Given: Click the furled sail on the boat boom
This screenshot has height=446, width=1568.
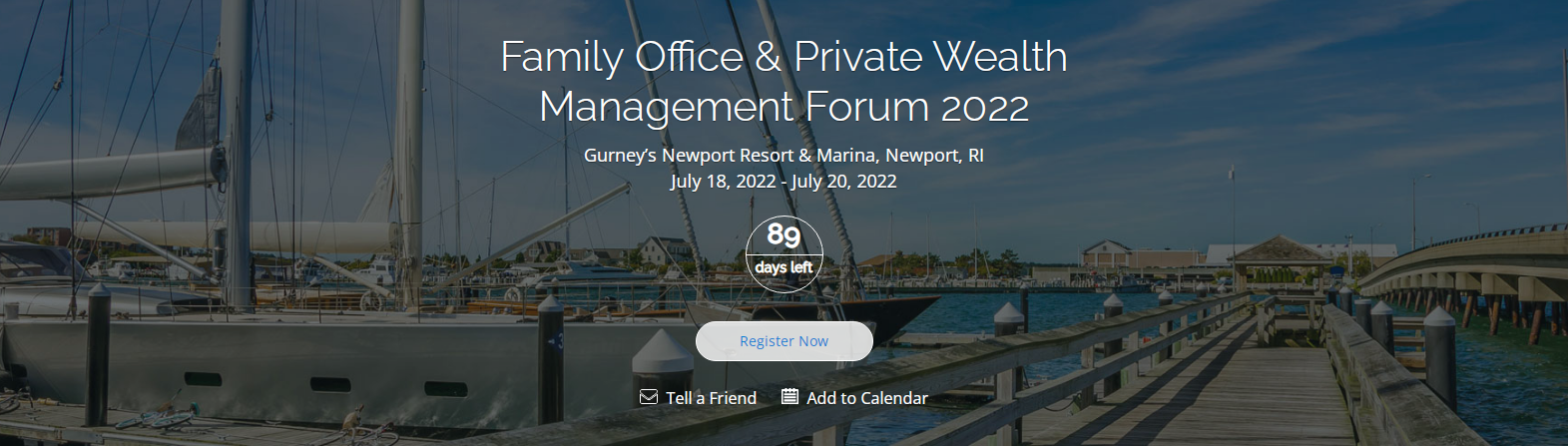Looking at the screenshot, I should pos(110,173).
